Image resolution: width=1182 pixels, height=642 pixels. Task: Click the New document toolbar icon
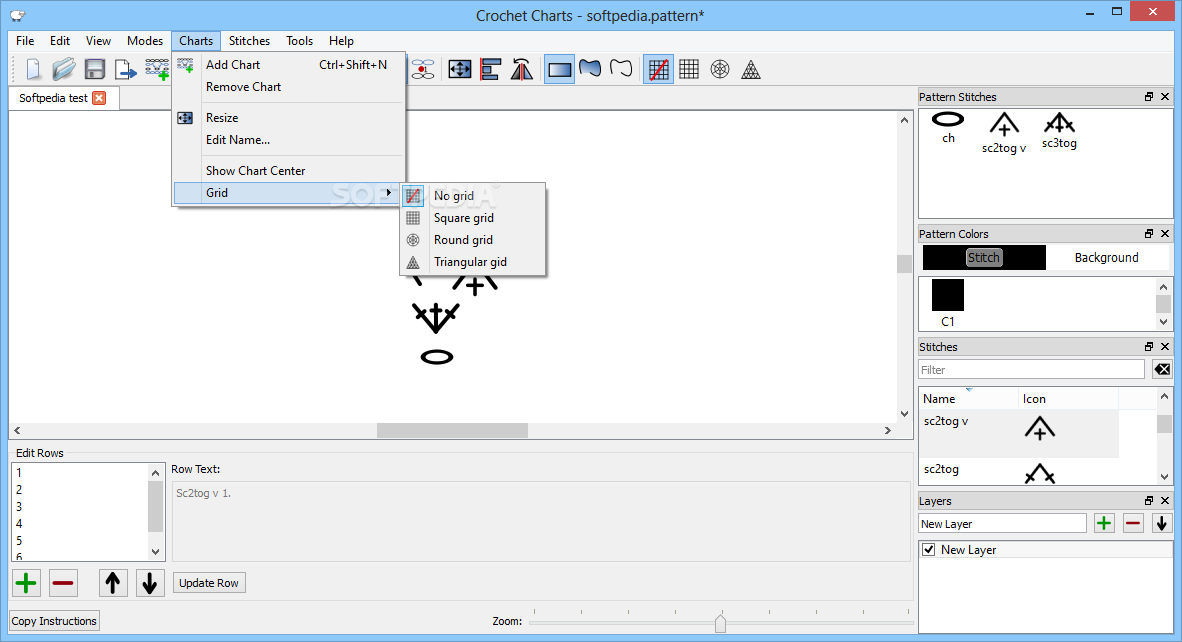(33, 69)
